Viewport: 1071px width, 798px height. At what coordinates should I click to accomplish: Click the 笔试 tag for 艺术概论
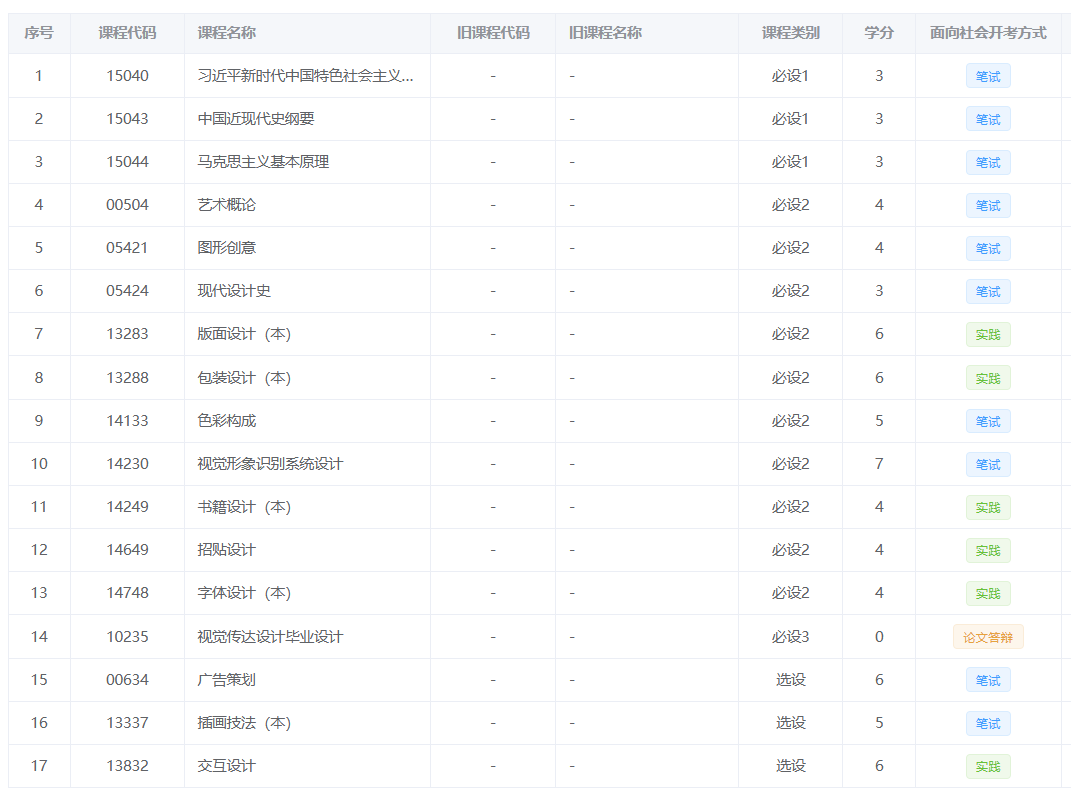(x=988, y=206)
